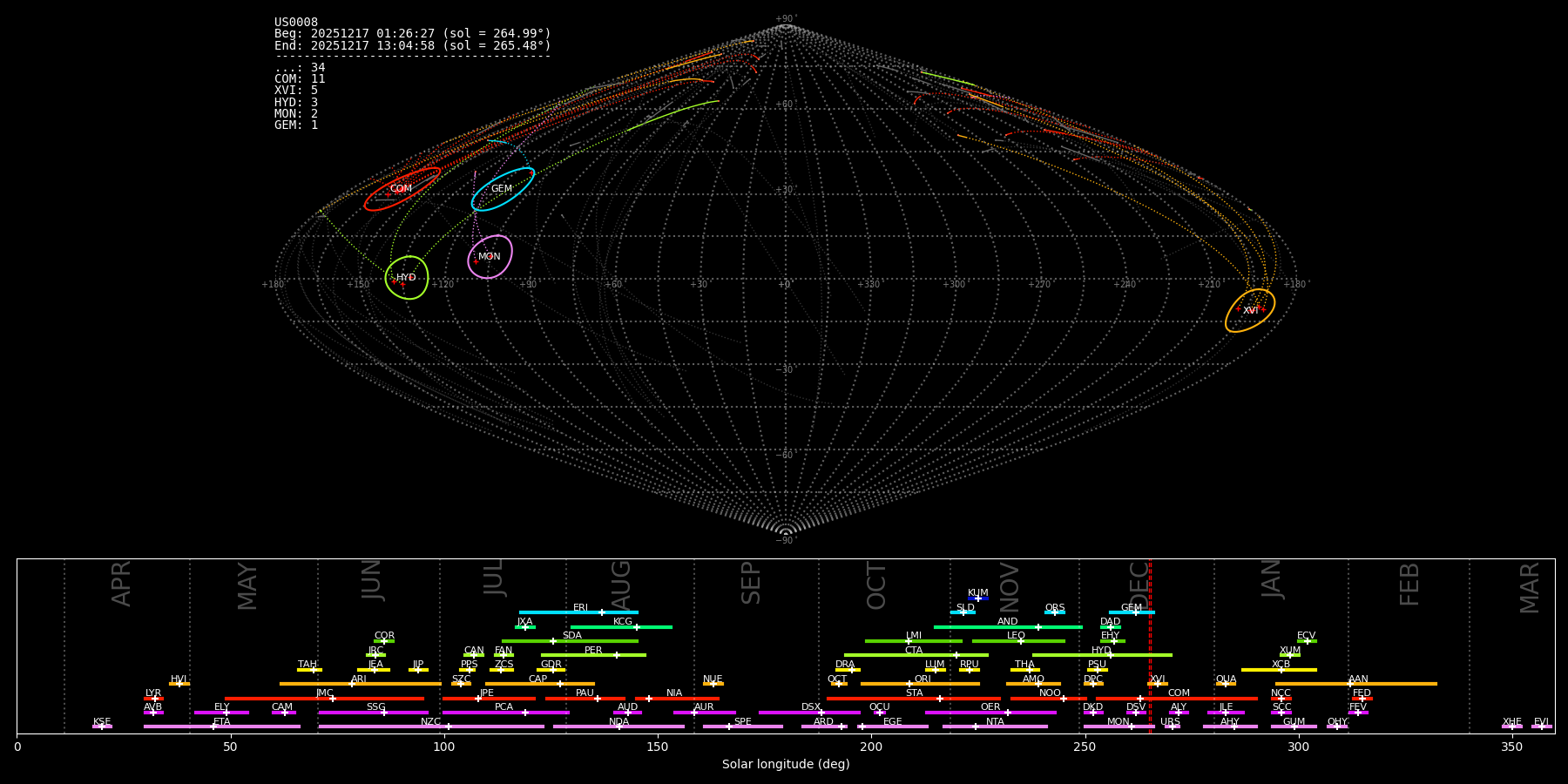Click the PER shower bar

tap(593, 655)
